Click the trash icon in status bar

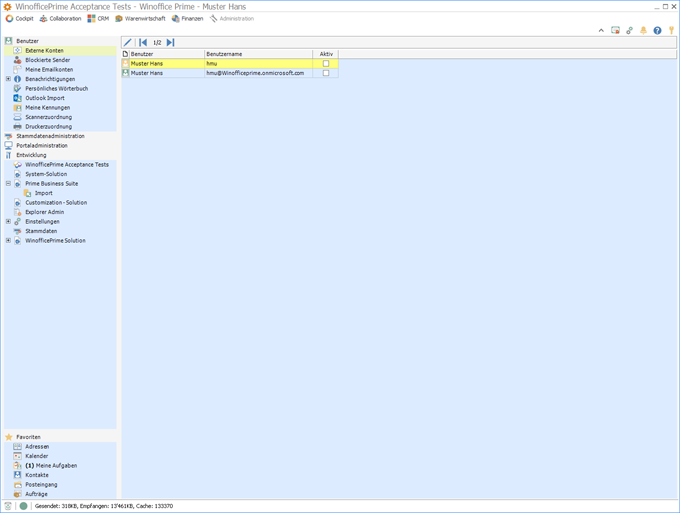[8, 506]
